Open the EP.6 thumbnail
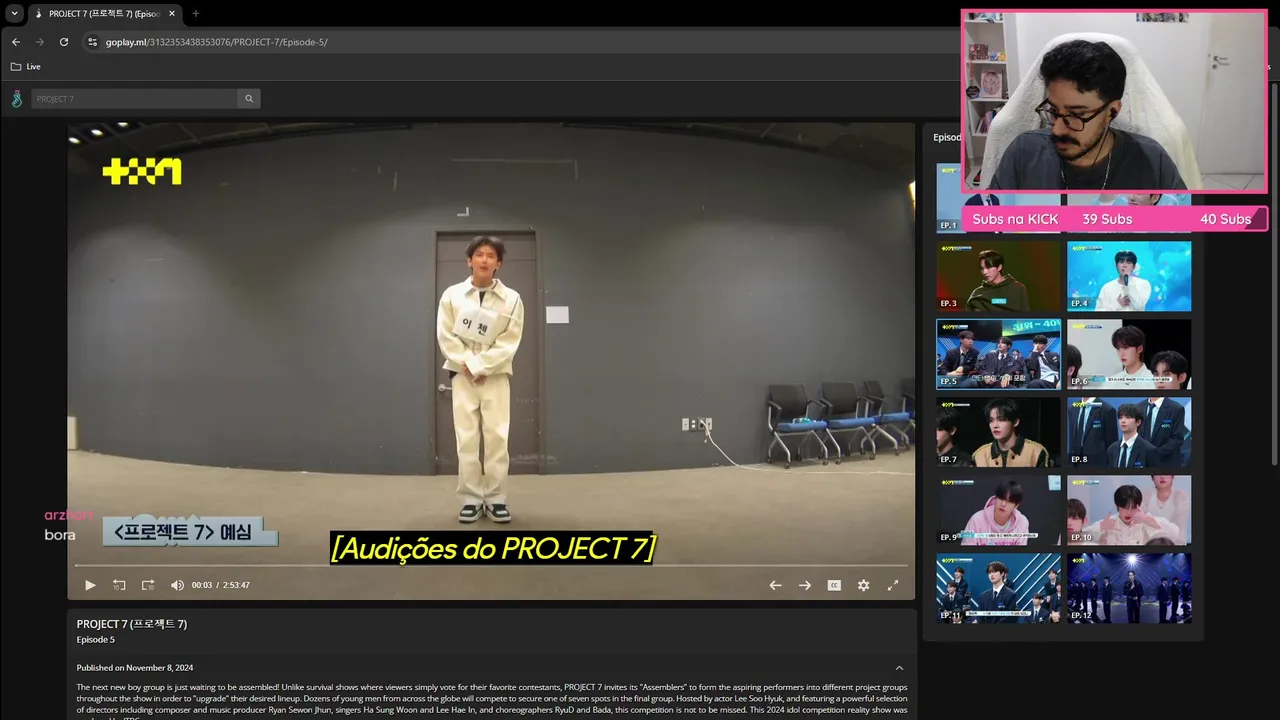Viewport: 1280px width, 720px height. pos(1129,354)
